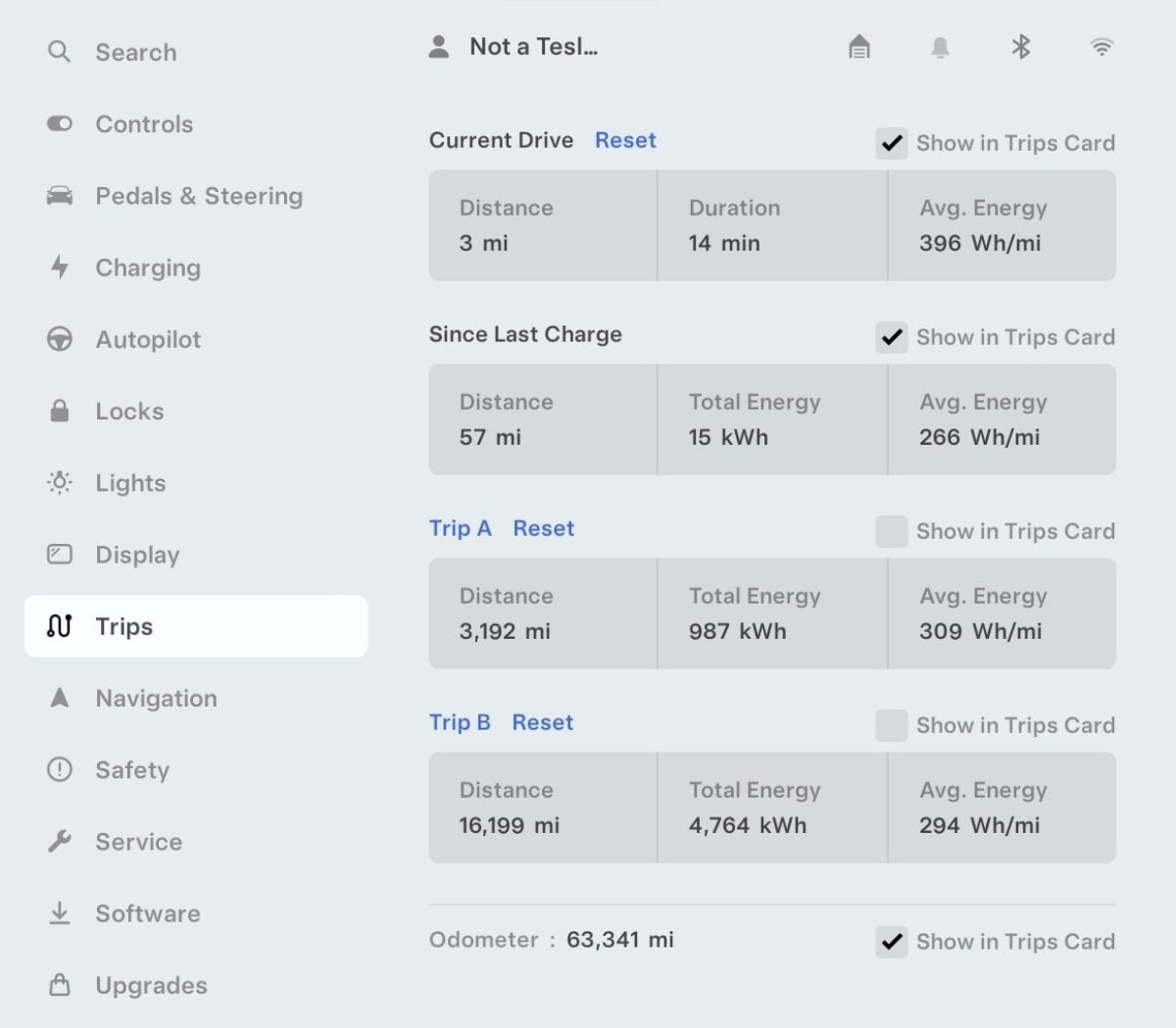Viewport: 1176px width, 1028px height.
Task: Open the garage door (HomeLink) icon
Action: coord(859,46)
